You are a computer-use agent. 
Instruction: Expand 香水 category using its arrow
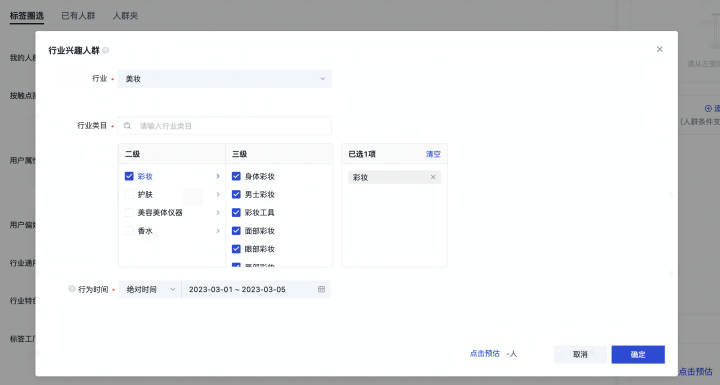click(218, 231)
